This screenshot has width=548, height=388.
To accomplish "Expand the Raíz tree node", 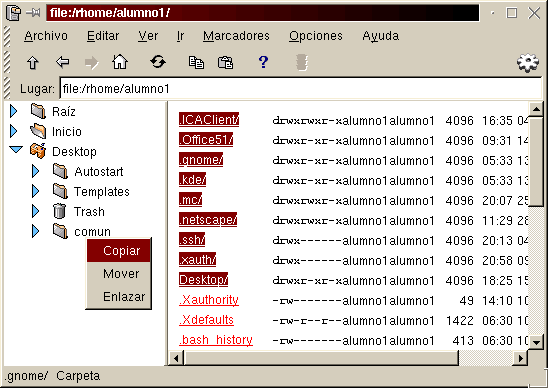I will tap(14, 111).
